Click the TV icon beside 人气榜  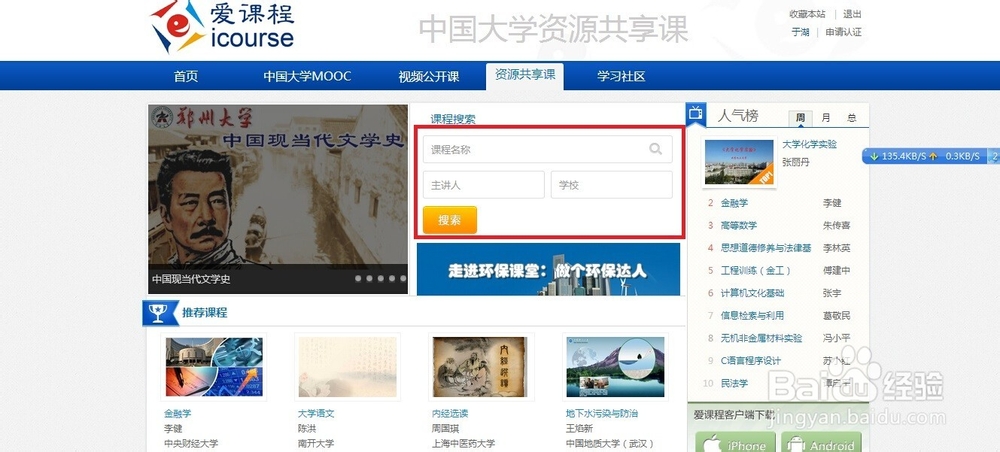pos(695,114)
